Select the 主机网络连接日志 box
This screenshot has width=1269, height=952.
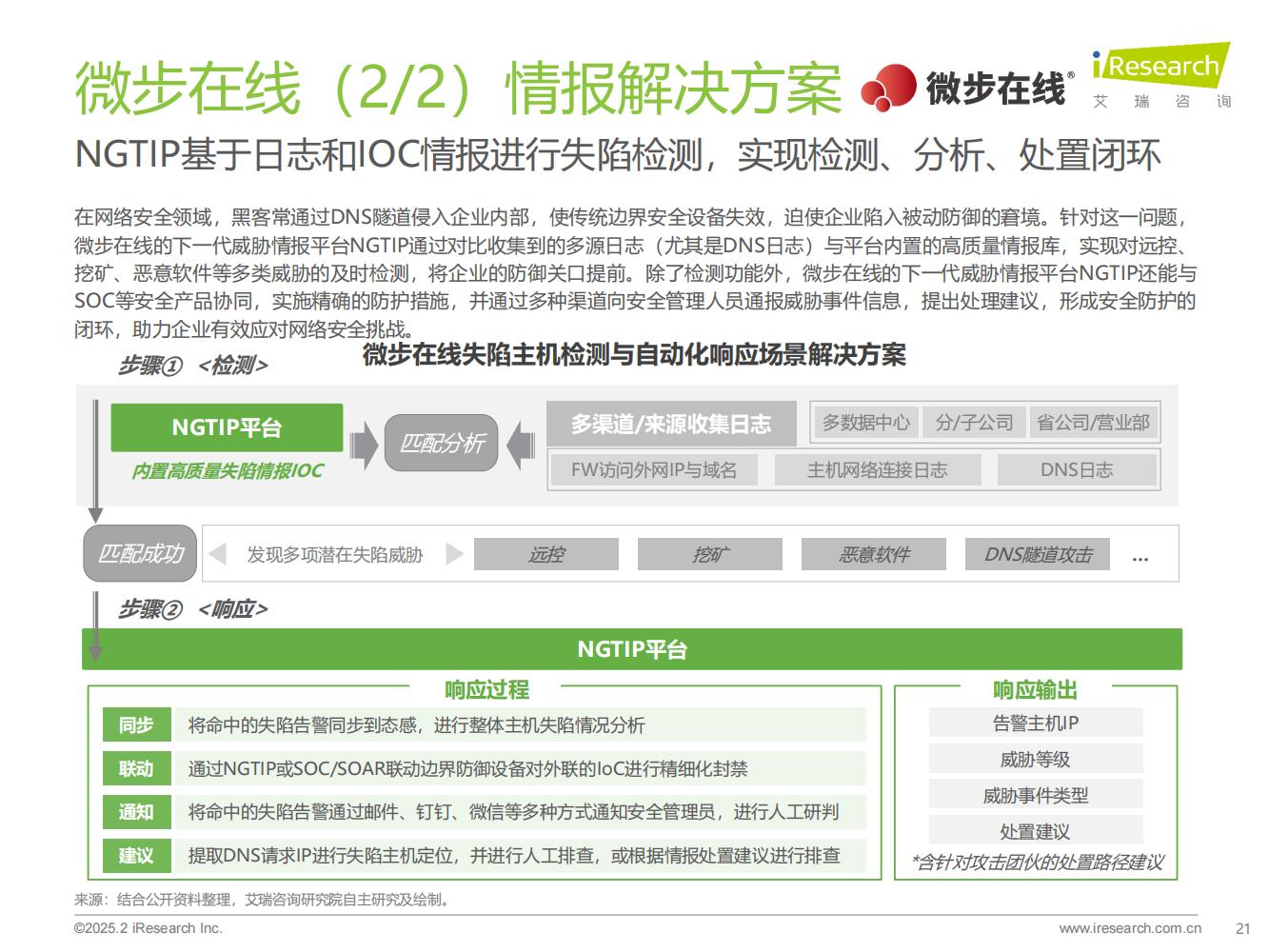pyautogui.click(x=877, y=469)
